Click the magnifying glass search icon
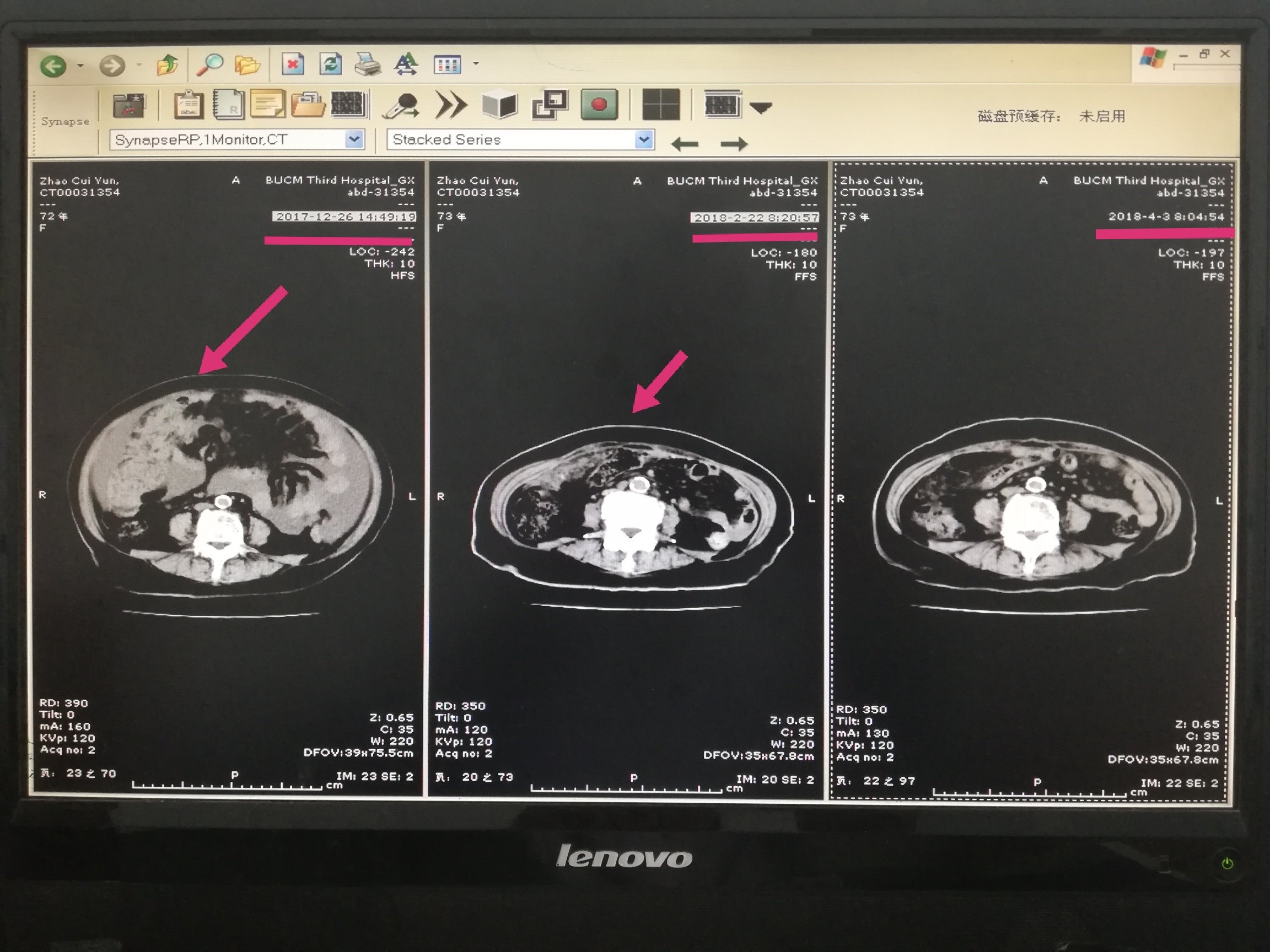The image size is (1270, 952). click(x=209, y=64)
